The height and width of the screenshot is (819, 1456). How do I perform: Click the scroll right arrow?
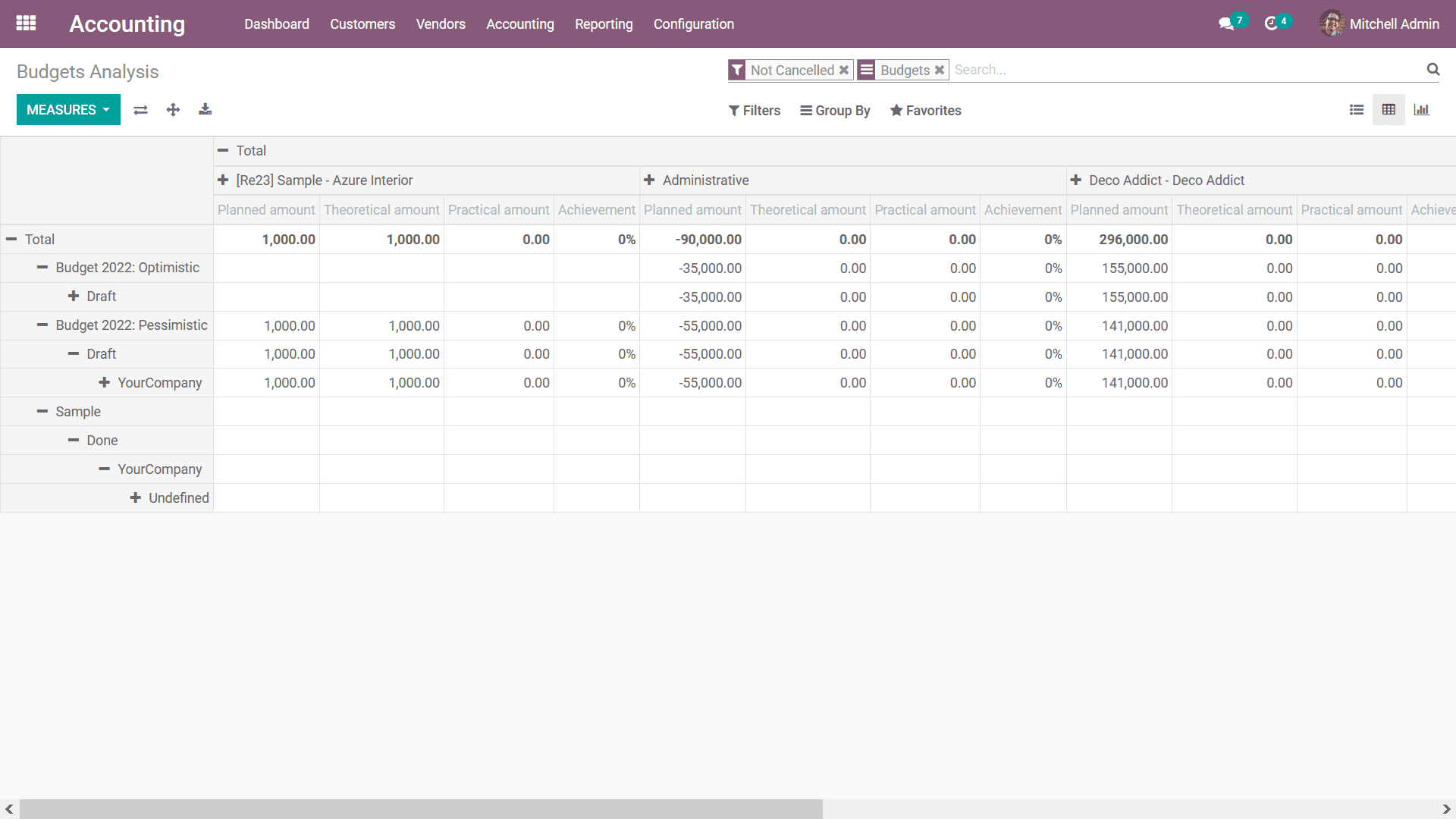(1446, 809)
